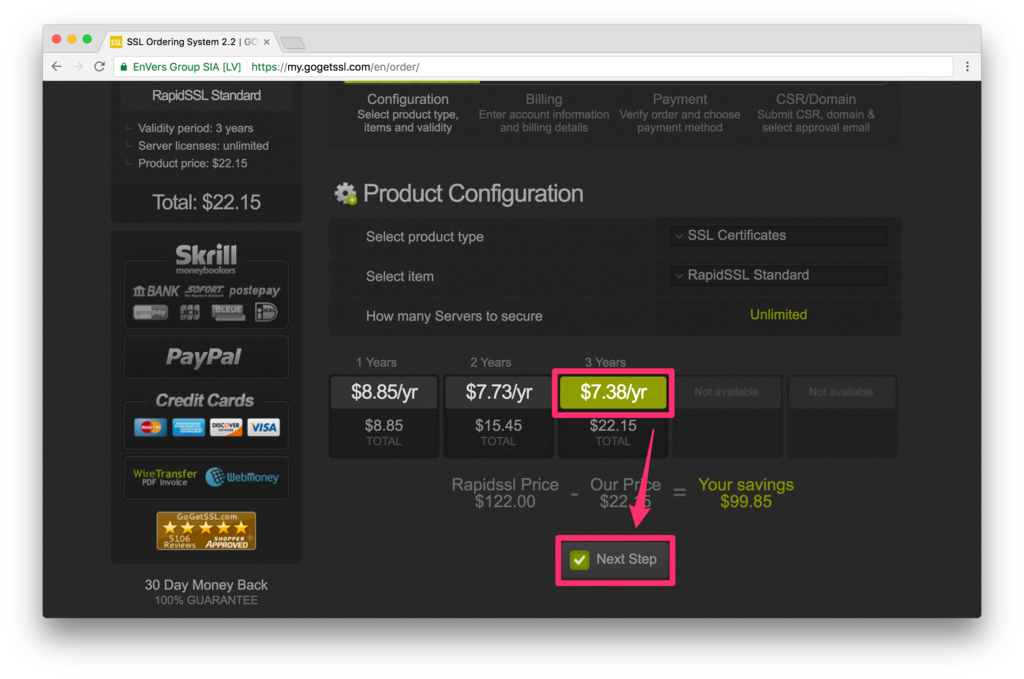Click the SSL favicon on the tab

tap(116, 42)
